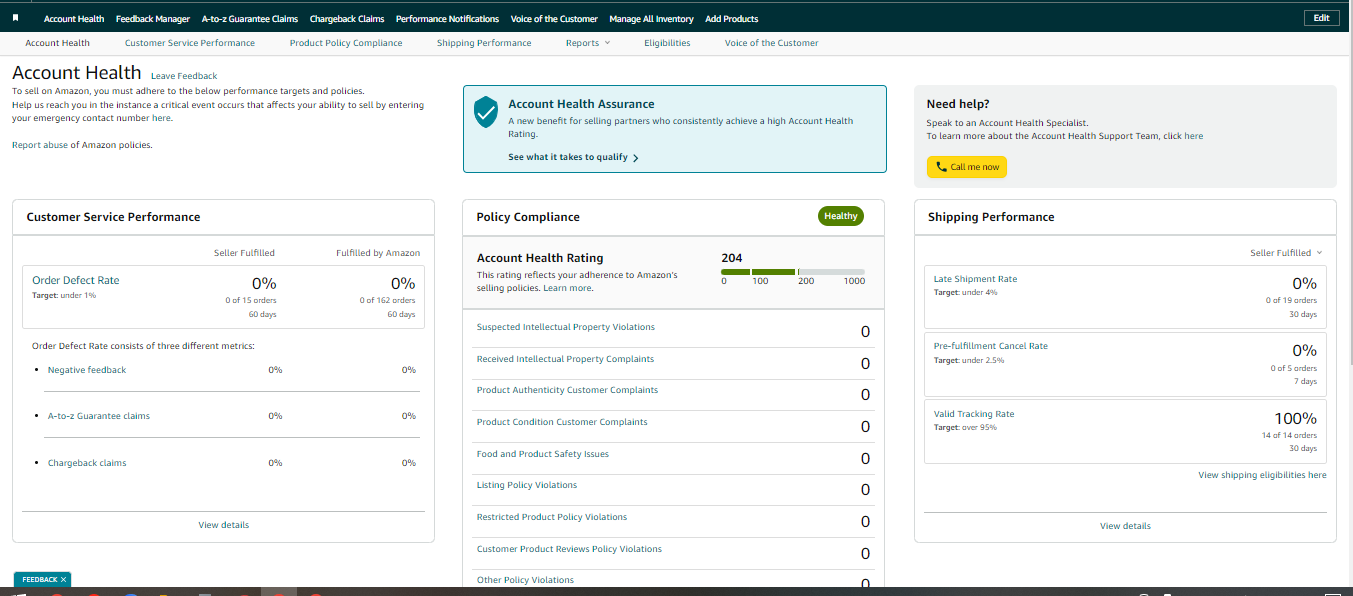Click the bookmark flag icon in top bar
This screenshot has width=1353, height=596.
coord(16,18)
